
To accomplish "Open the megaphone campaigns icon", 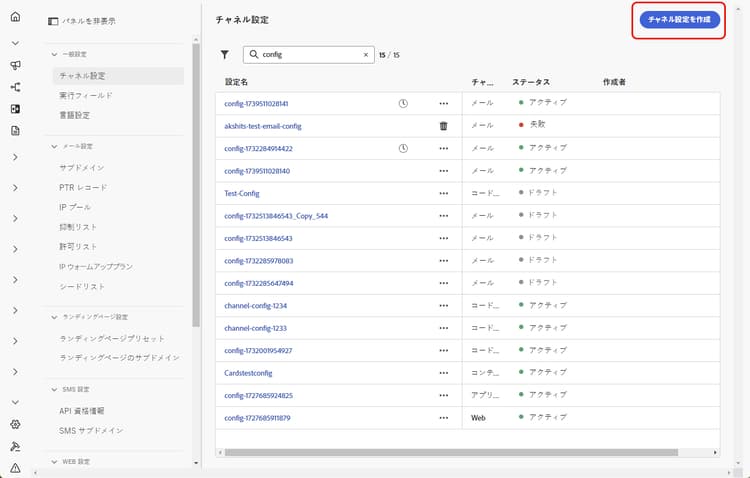I will (x=15, y=65).
